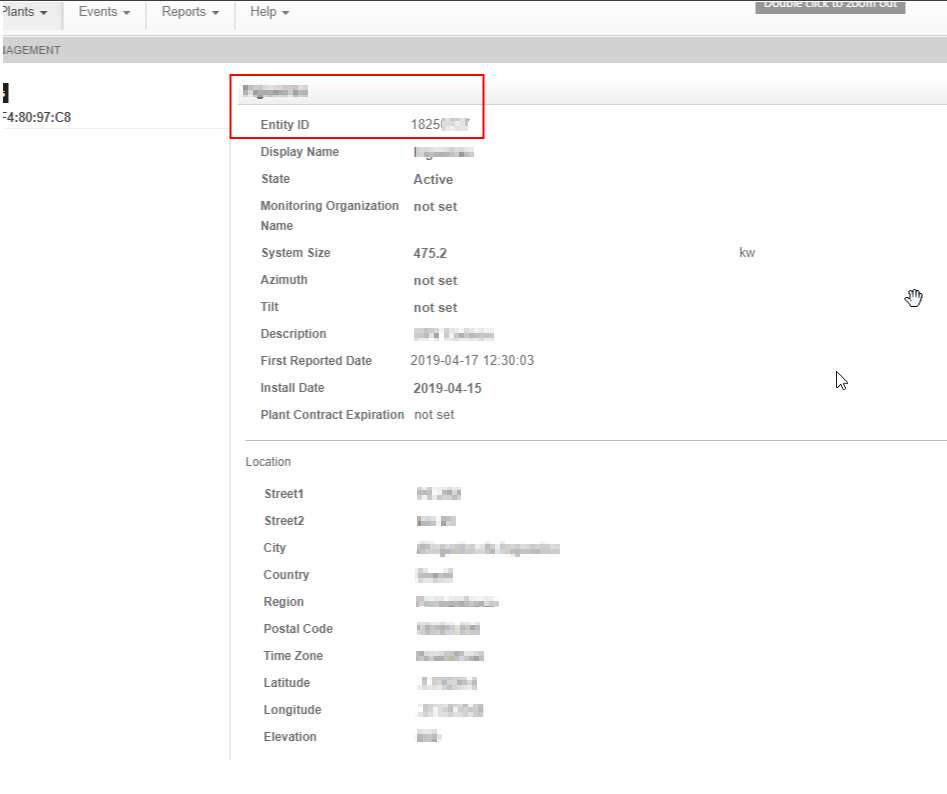This screenshot has width=947, height=794.
Task: Click the 'kw' unit label
Action: 746,253
